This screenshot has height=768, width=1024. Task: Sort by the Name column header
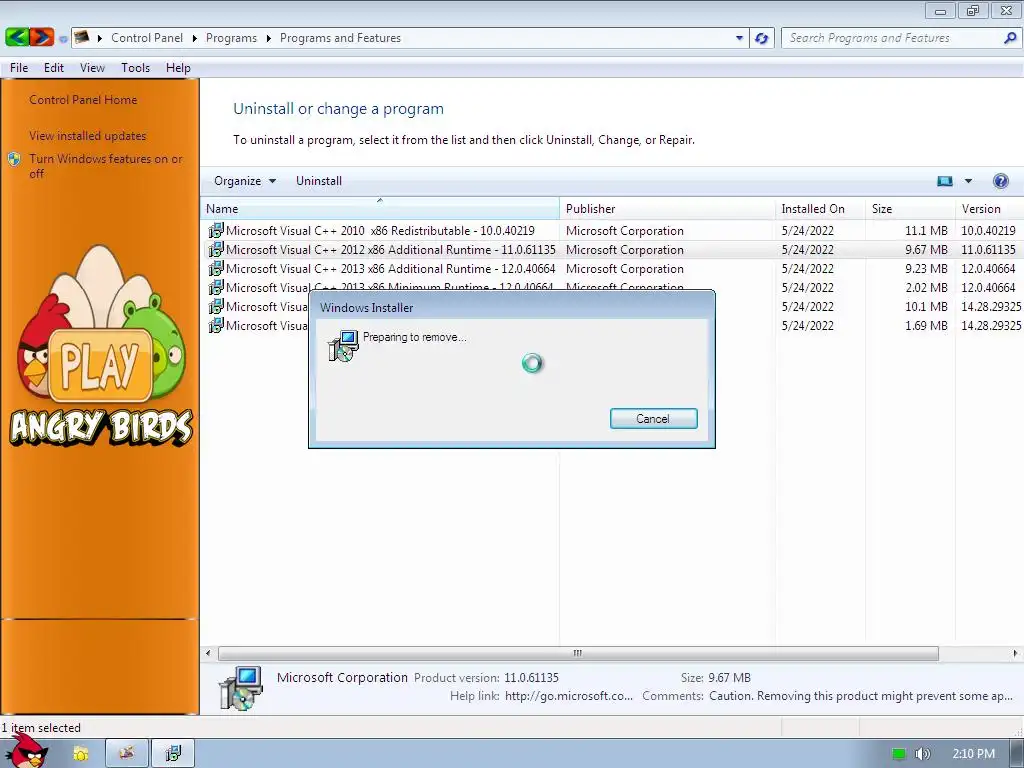(379, 209)
